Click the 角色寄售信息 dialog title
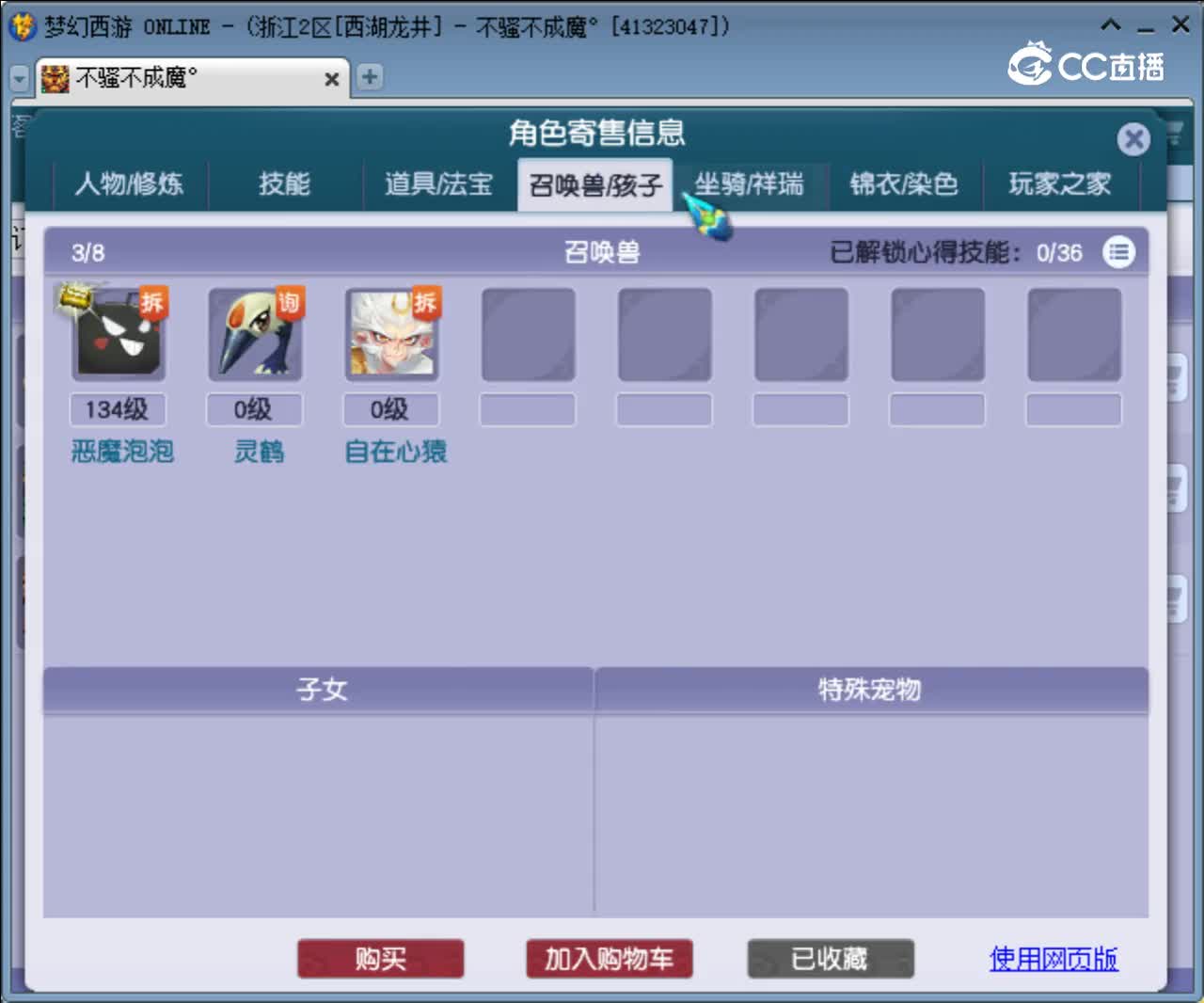Image resolution: width=1204 pixels, height=1003 pixels. tap(597, 133)
